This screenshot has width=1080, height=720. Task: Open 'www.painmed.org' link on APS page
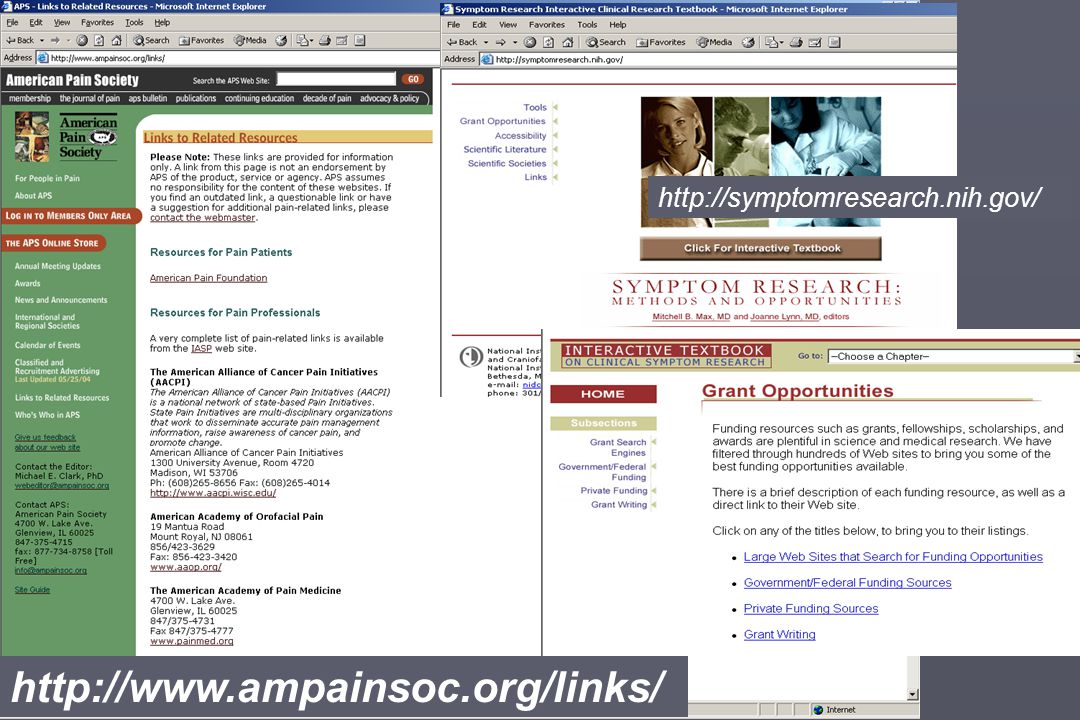(x=191, y=641)
